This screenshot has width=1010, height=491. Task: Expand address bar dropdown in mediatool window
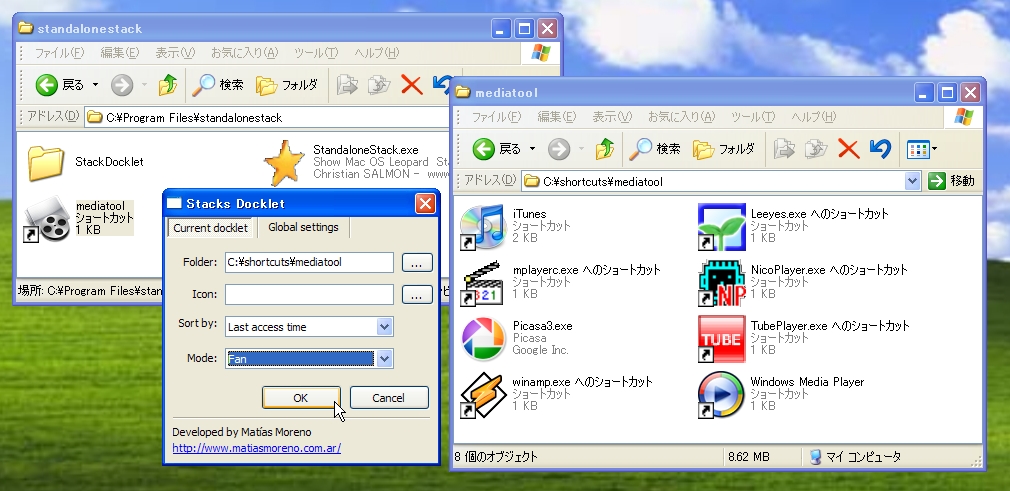912,181
